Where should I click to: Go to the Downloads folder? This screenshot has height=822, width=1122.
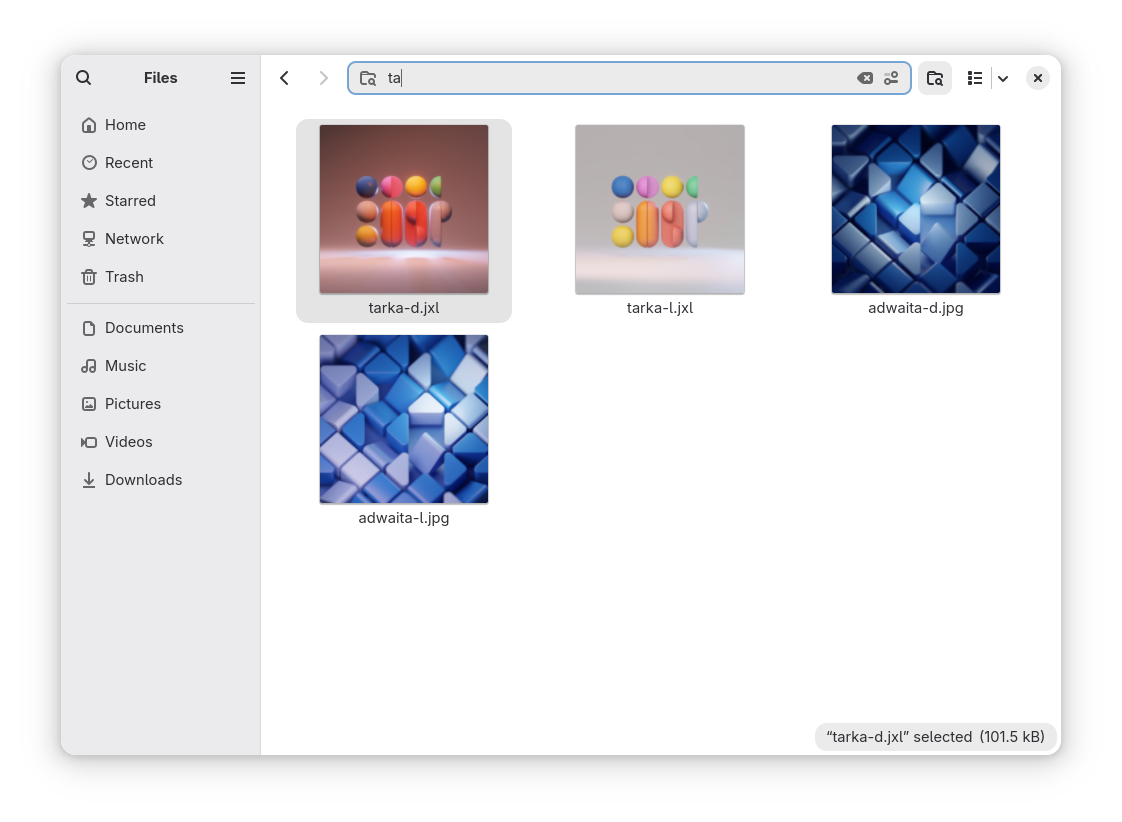pyautogui.click(x=143, y=480)
